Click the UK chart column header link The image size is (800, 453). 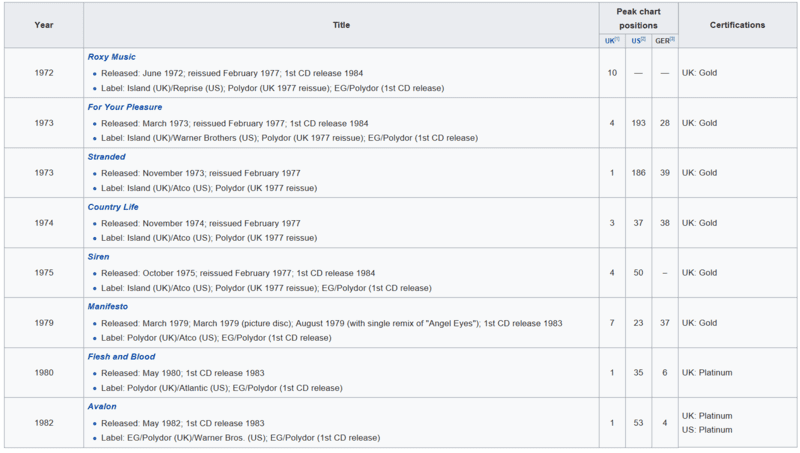pos(610,41)
